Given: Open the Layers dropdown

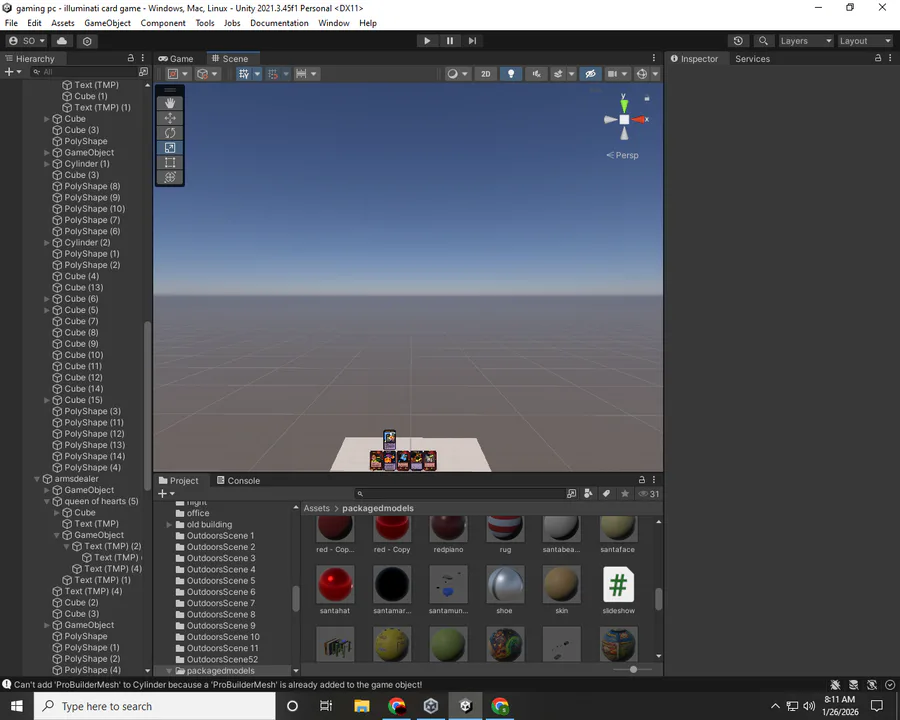Looking at the screenshot, I should [x=806, y=40].
